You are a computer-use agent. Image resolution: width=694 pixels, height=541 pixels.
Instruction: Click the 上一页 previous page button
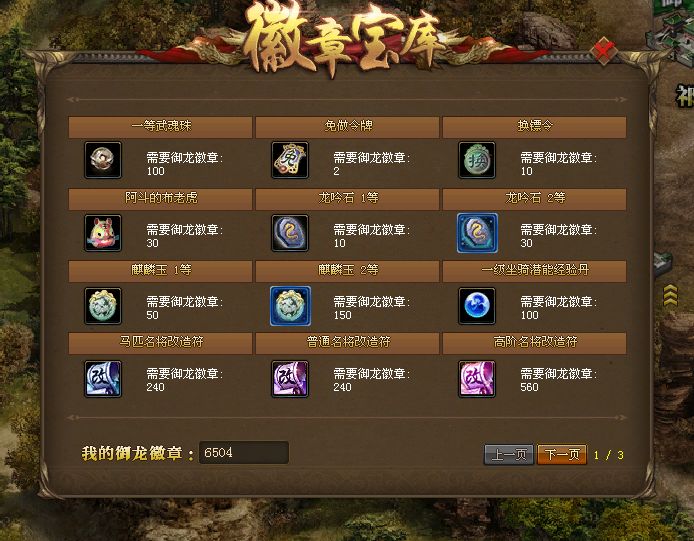coord(509,455)
